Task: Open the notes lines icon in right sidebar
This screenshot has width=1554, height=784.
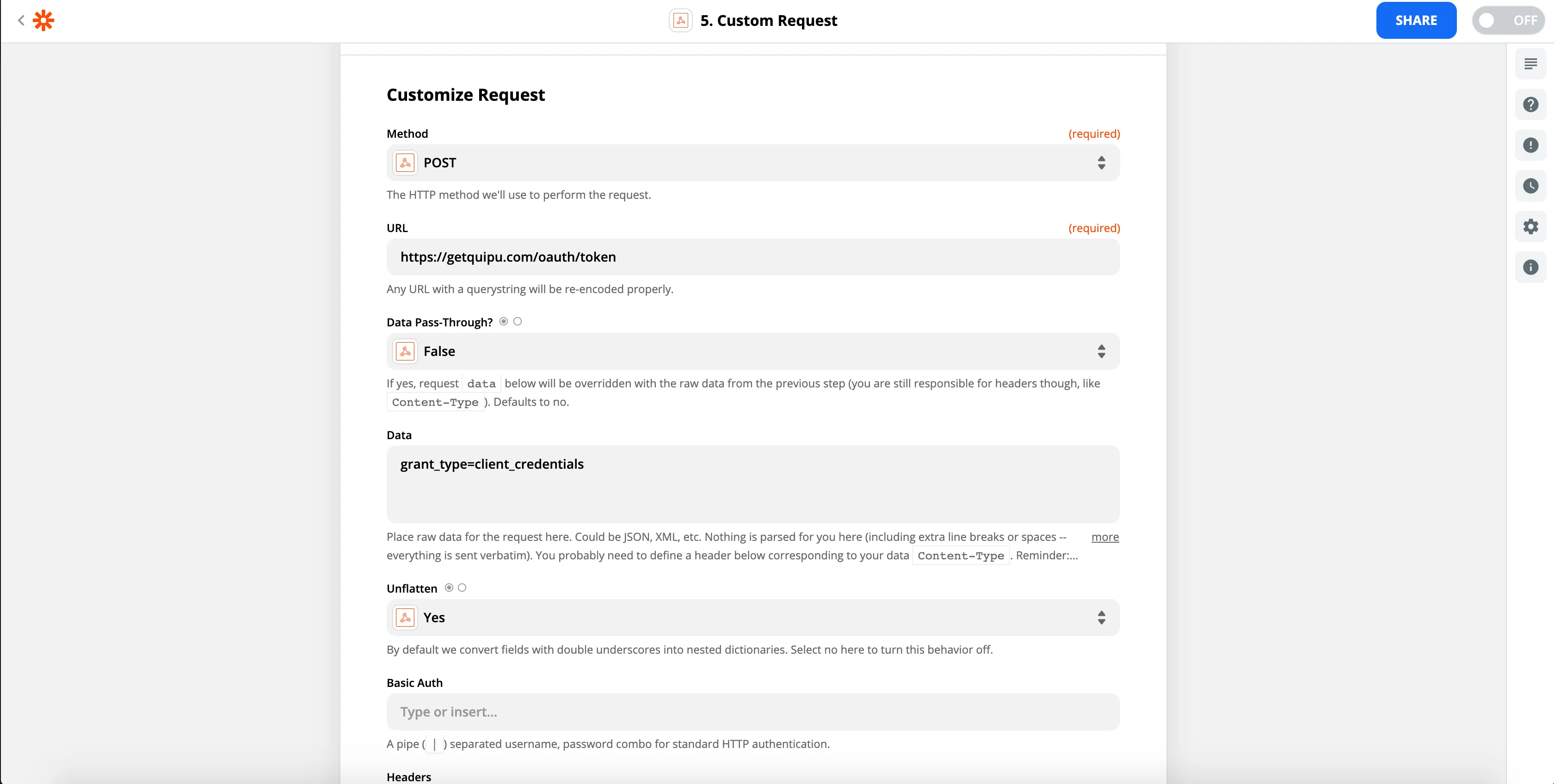Action: [x=1530, y=64]
